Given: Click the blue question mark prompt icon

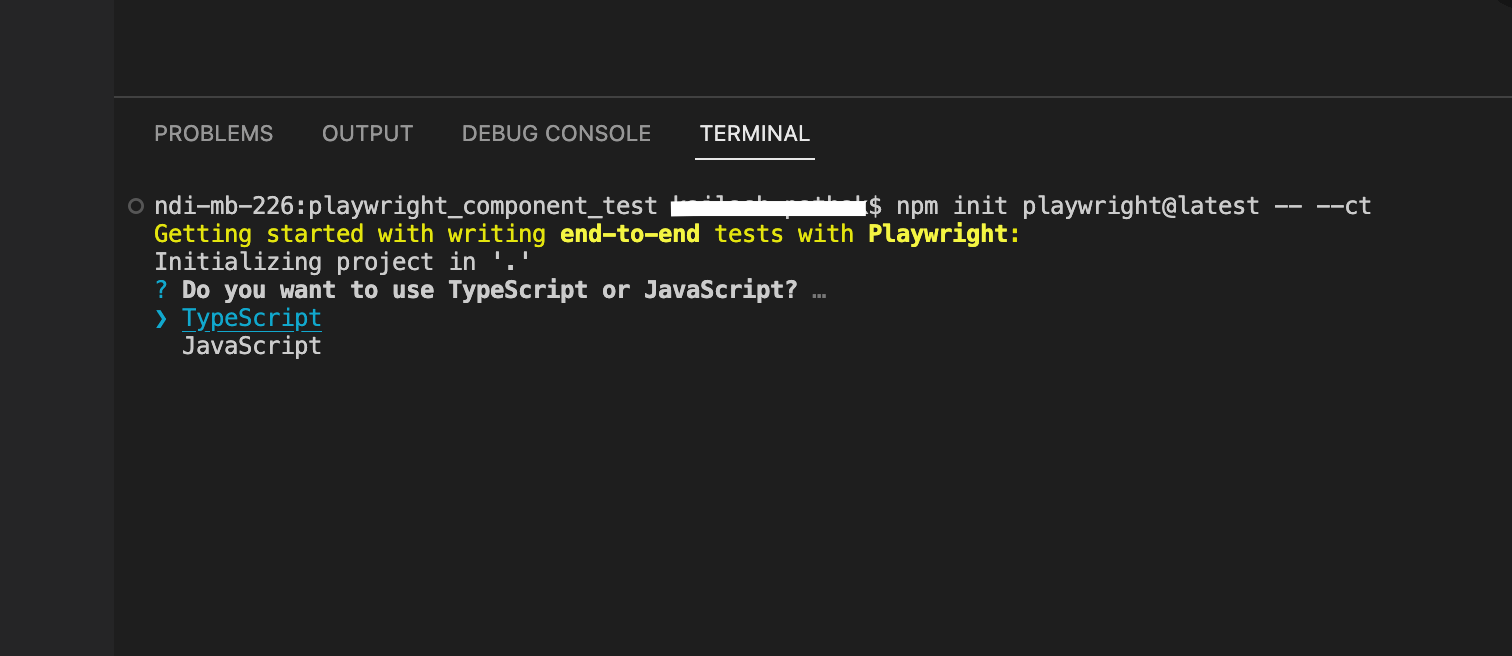Looking at the screenshot, I should [161, 289].
